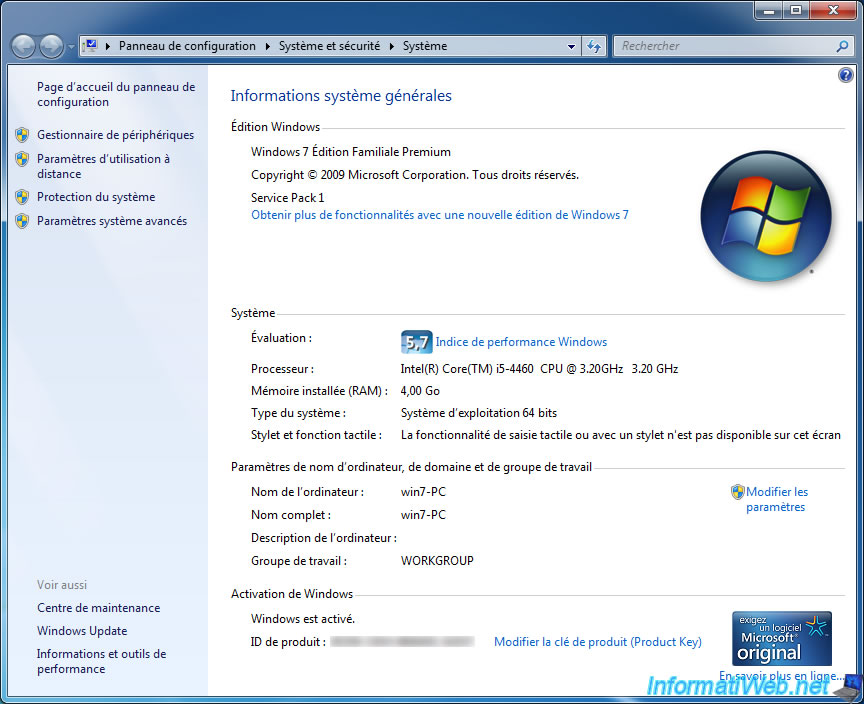Screen dimensions: 864x704
Task: Select Panneau de configuration in the address bar
Action: click(187, 46)
